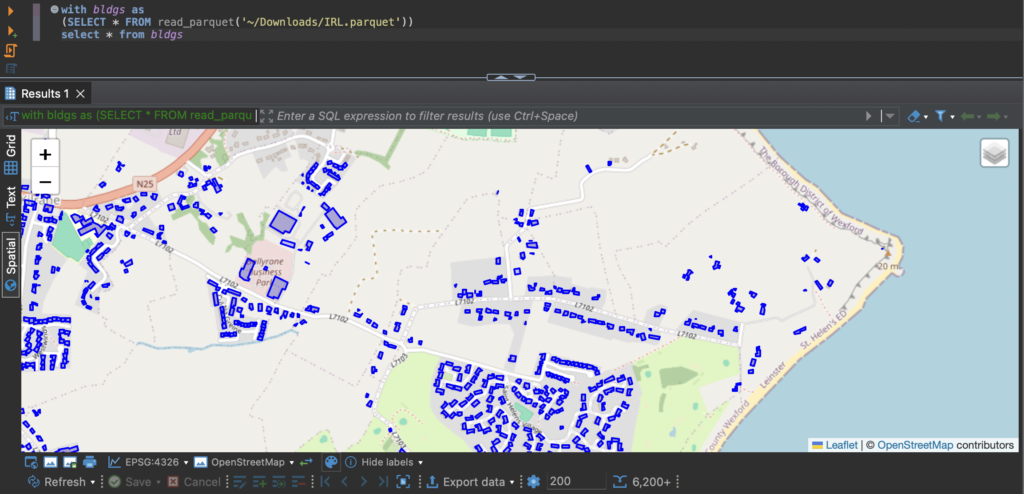Screen dimensions: 1024x494
Task: Select the Spatial view side tab
Action: [11, 265]
